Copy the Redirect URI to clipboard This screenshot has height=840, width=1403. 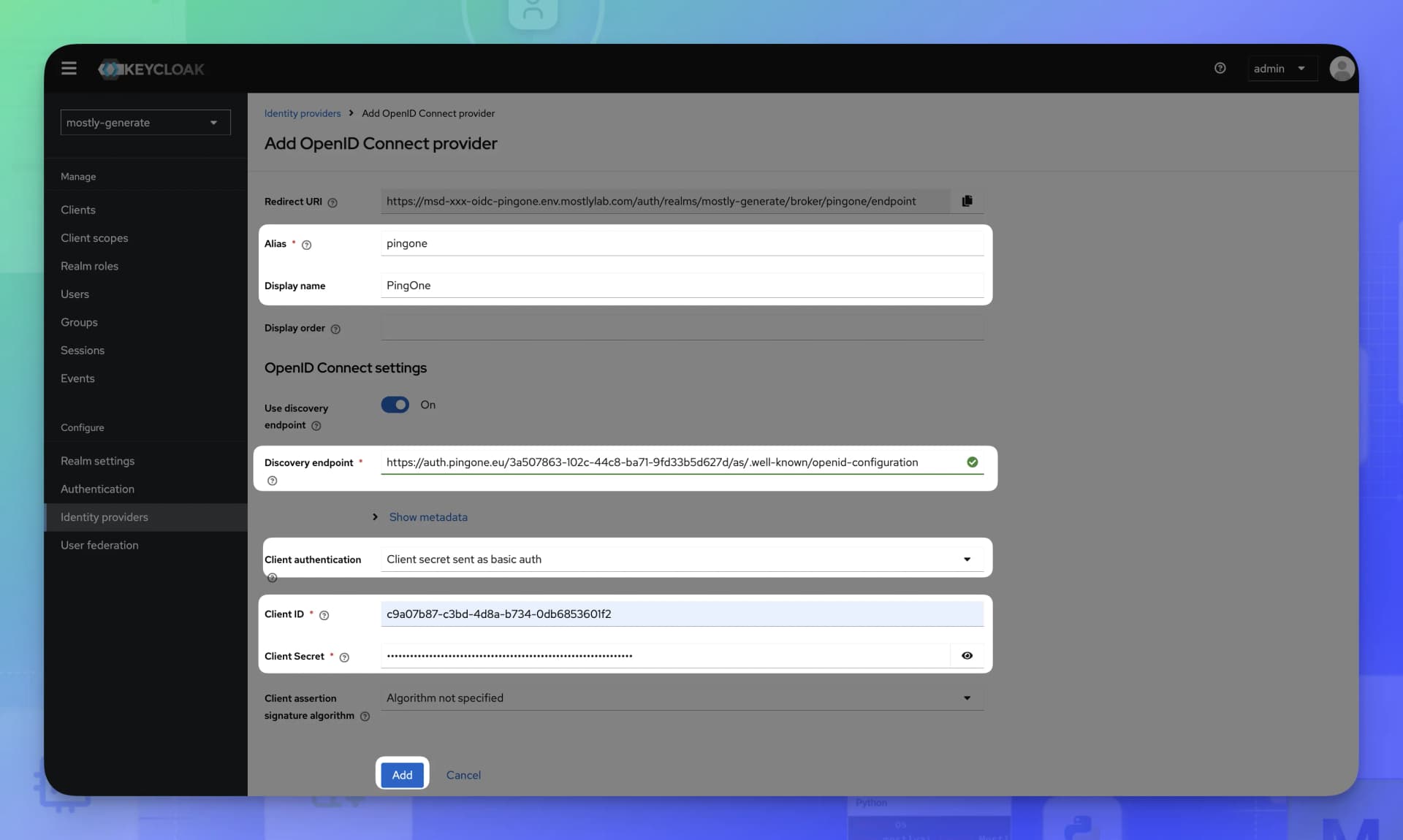tap(967, 201)
